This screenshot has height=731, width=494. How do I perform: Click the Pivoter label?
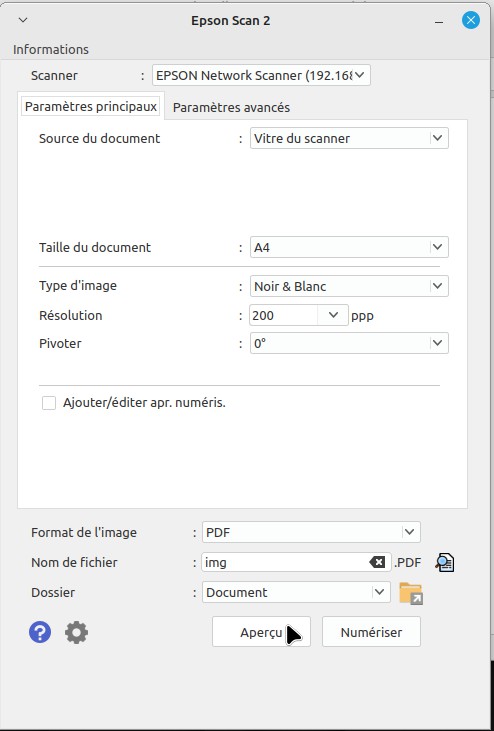point(60,343)
